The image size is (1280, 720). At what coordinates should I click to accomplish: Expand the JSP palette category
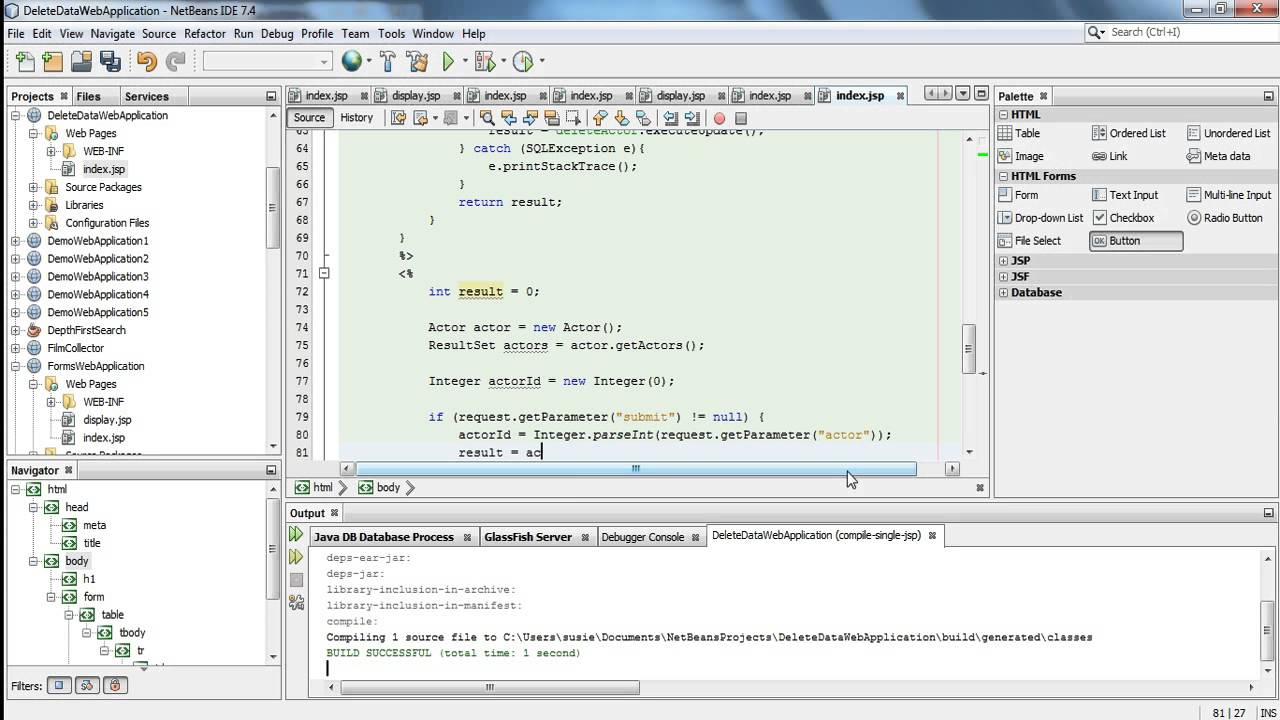pyautogui.click(x=1004, y=261)
